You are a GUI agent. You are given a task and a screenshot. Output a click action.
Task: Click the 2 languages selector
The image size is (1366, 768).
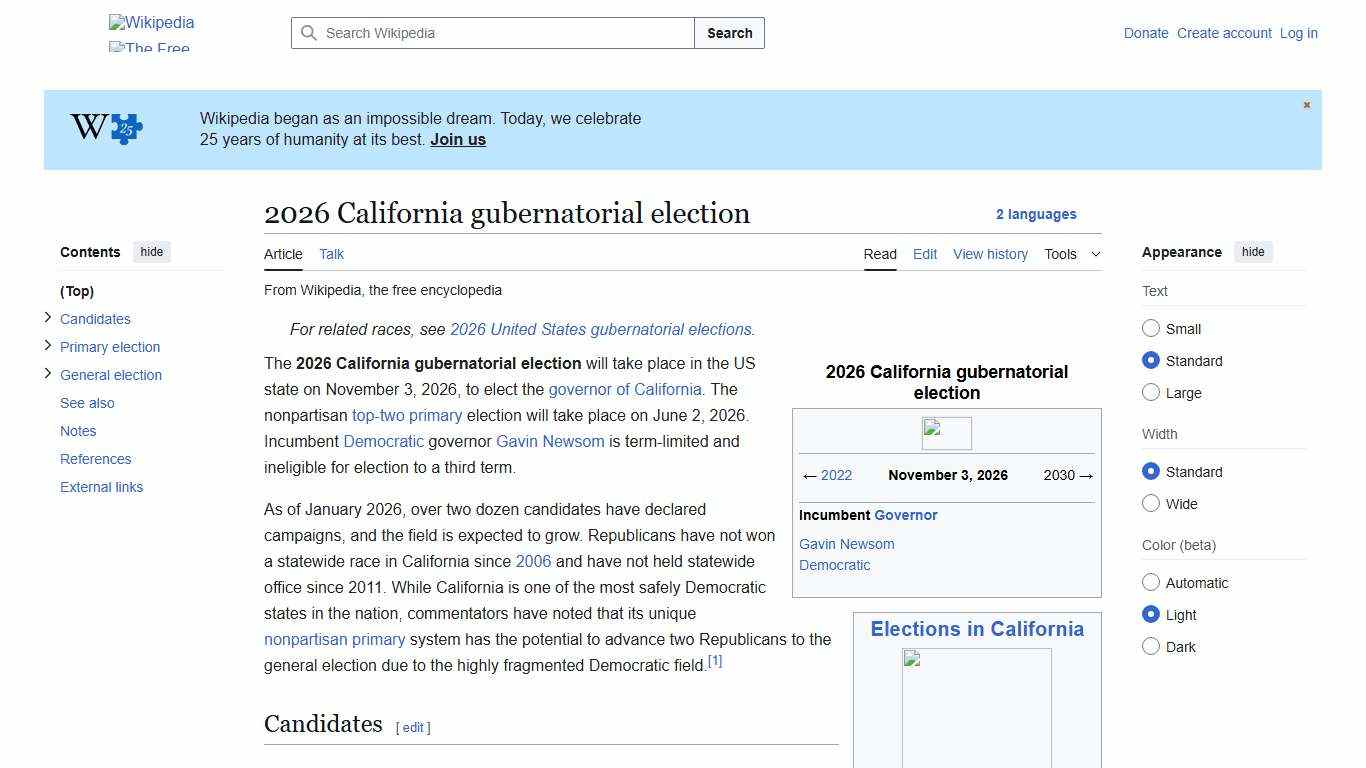[1037, 214]
